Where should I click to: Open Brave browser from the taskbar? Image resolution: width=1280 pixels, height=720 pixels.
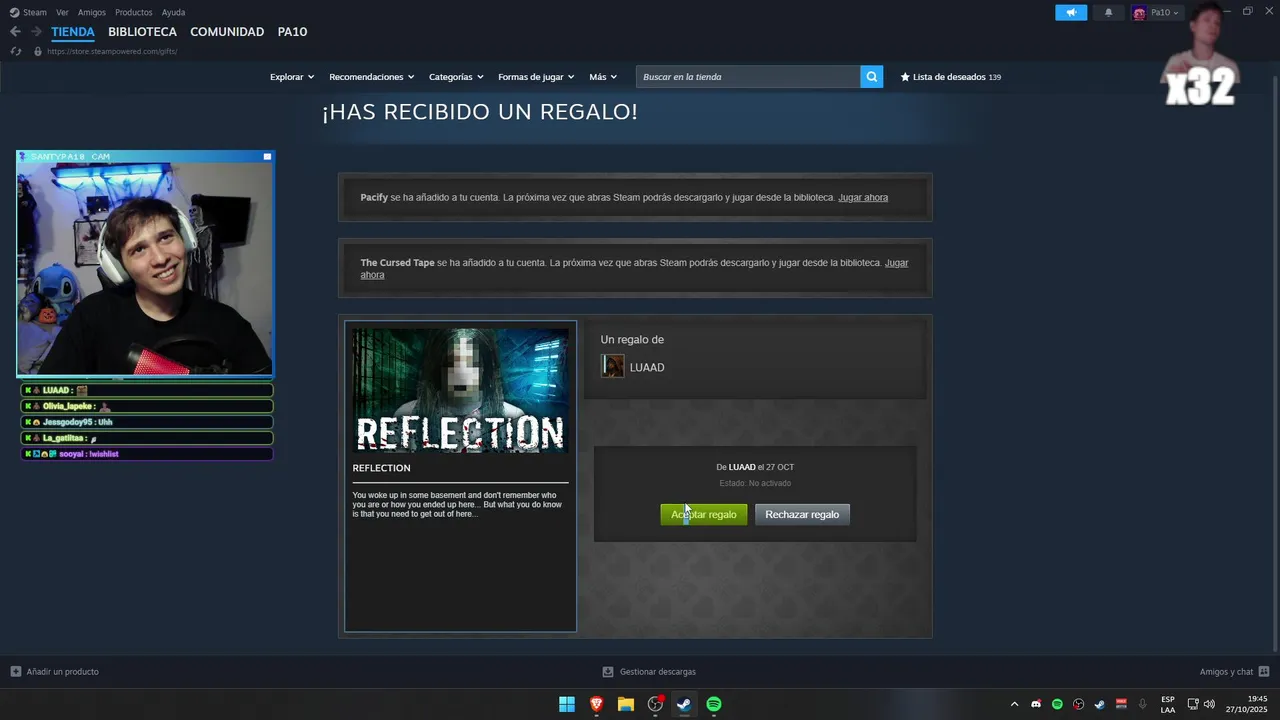597,704
